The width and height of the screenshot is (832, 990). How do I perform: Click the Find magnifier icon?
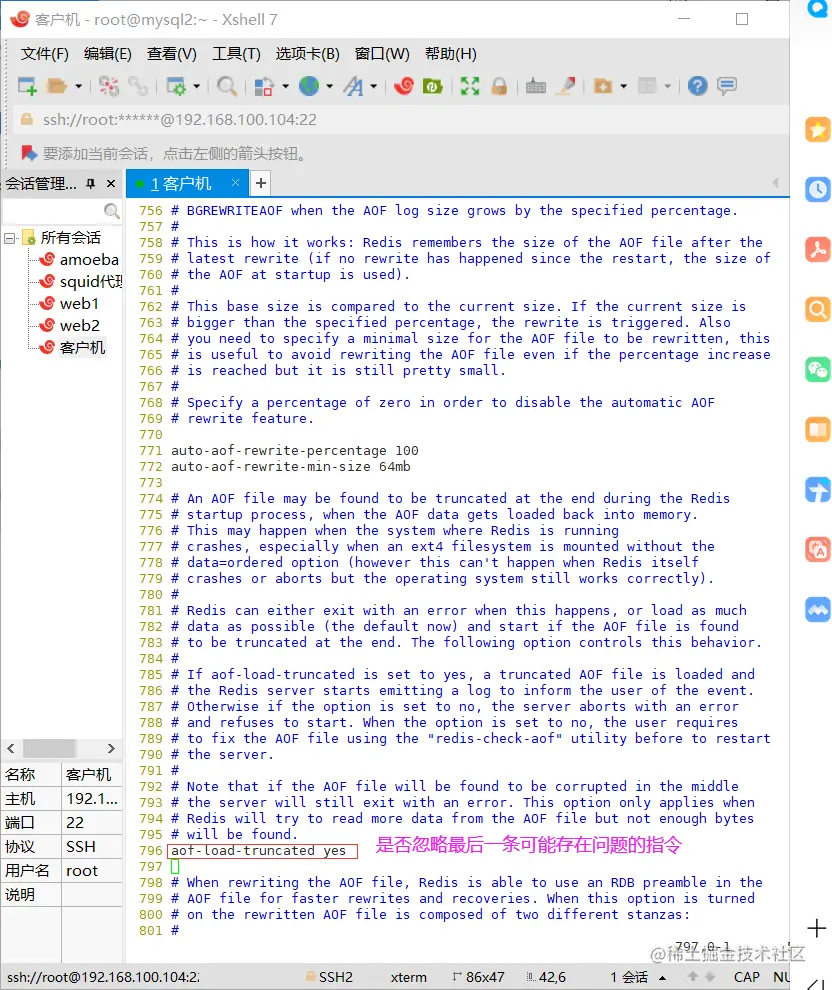coord(227,86)
